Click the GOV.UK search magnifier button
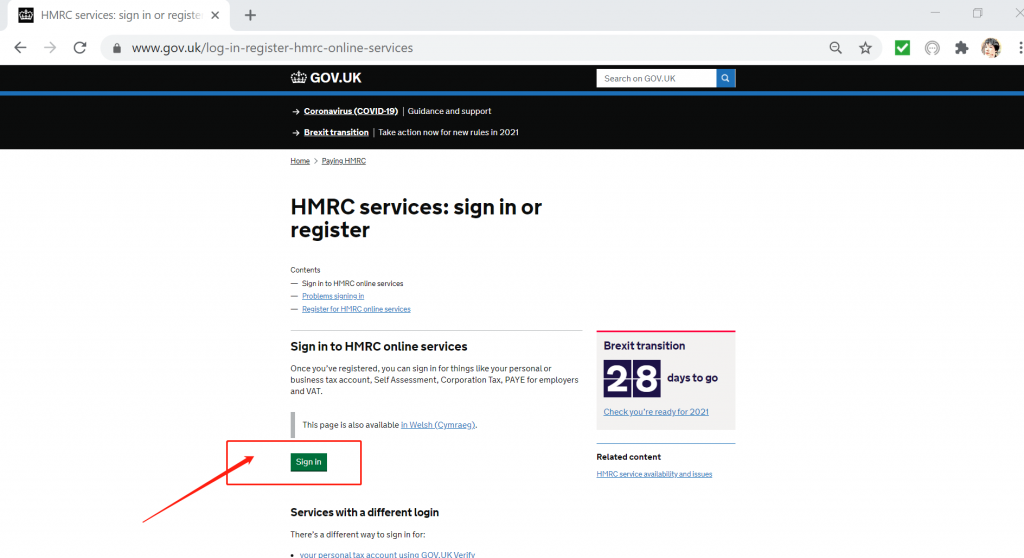 (x=726, y=78)
